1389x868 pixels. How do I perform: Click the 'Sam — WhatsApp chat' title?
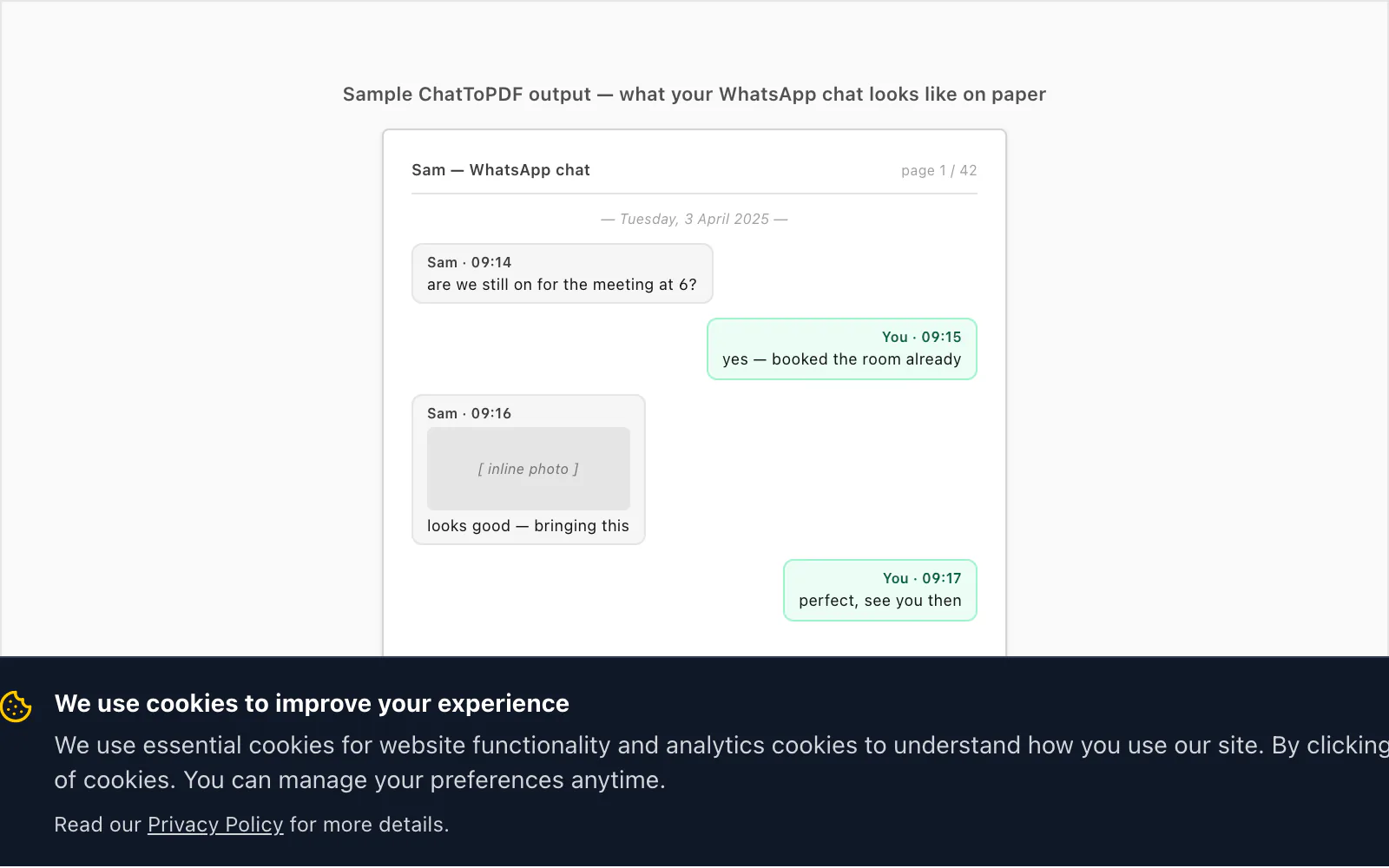501,170
